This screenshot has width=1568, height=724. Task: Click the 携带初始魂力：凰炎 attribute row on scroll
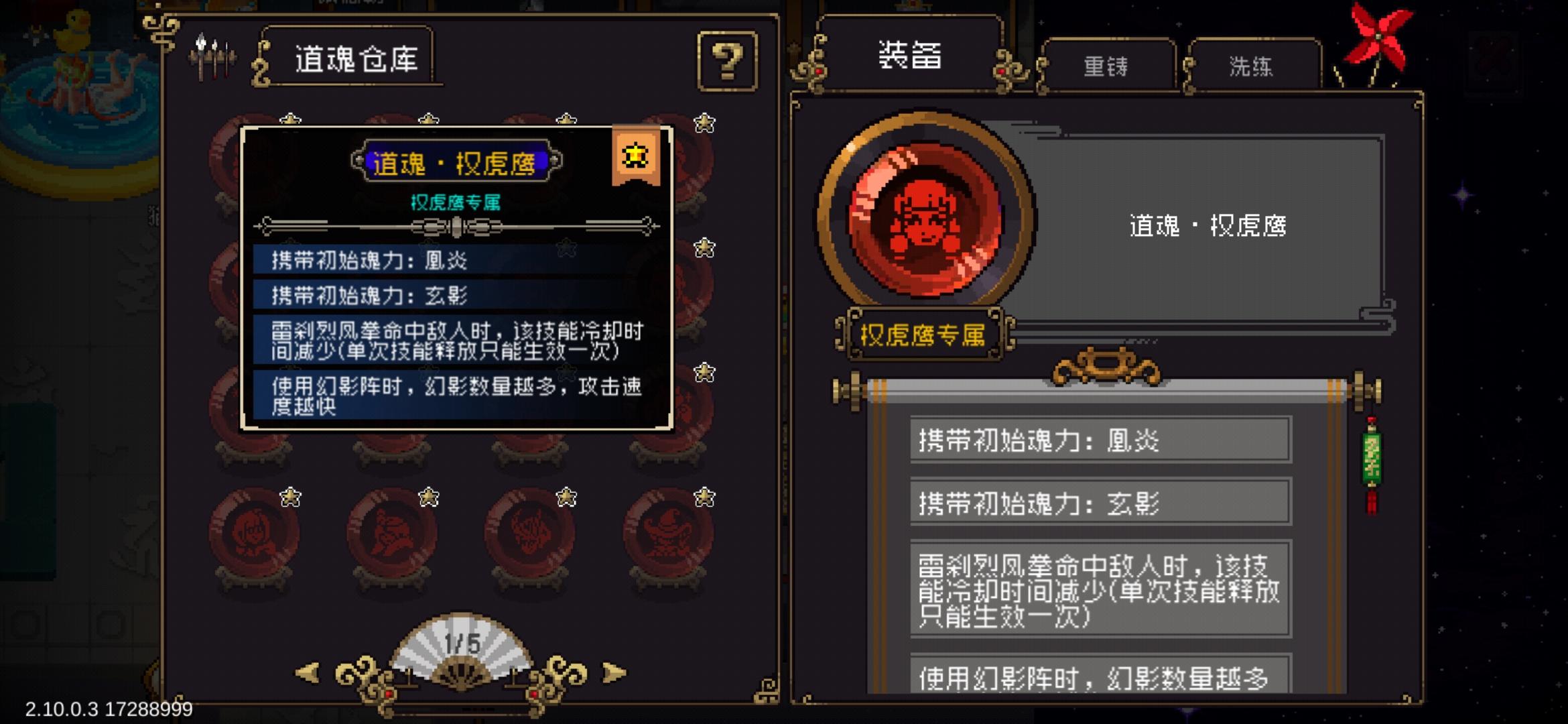[x=1101, y=440]
